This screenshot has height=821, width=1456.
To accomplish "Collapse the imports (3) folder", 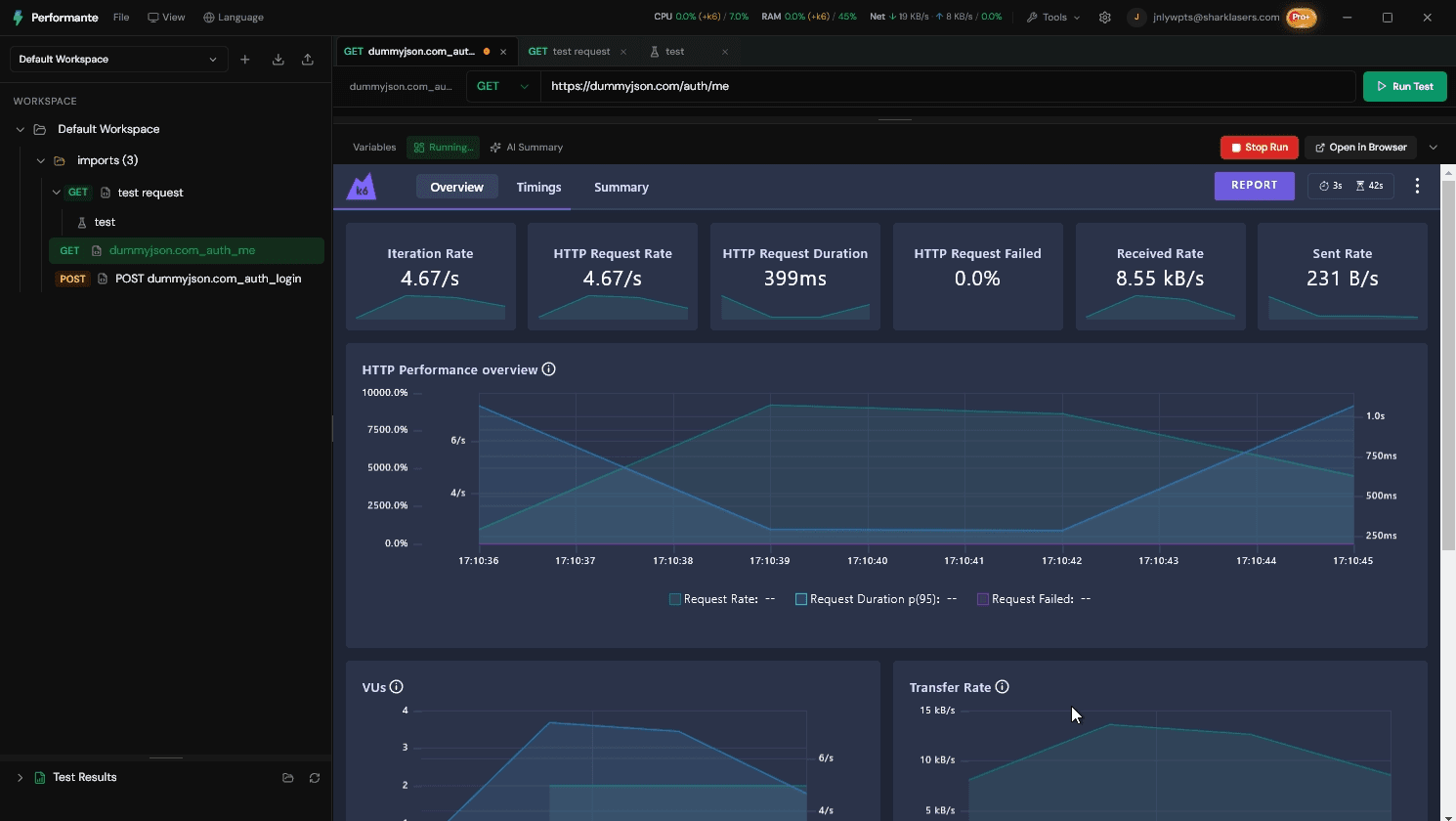I will point(41,160).
